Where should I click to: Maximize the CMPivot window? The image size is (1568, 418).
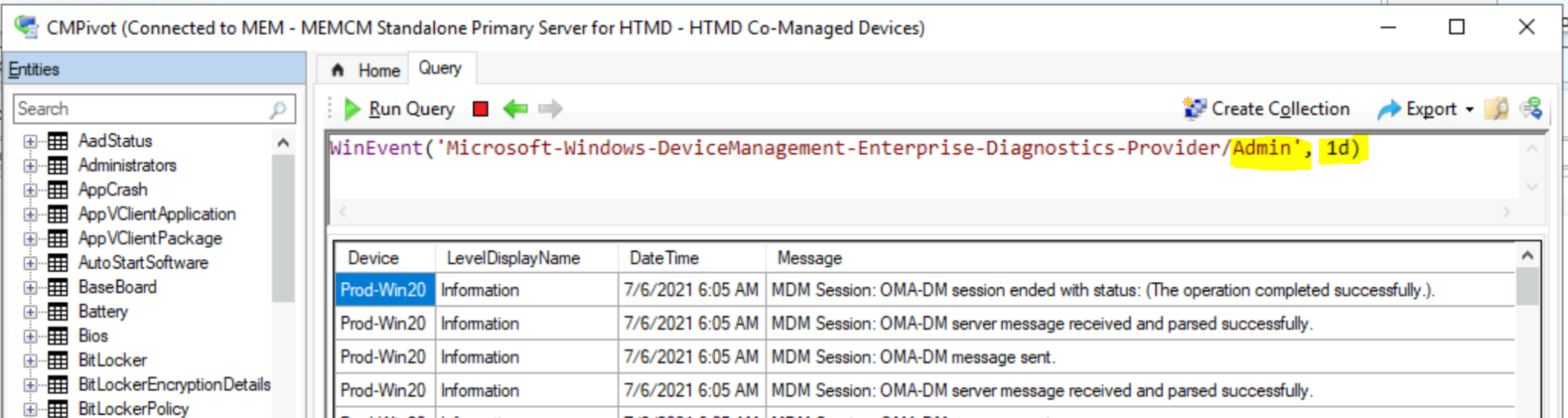pyautogui.click(x=1457, y=27)
